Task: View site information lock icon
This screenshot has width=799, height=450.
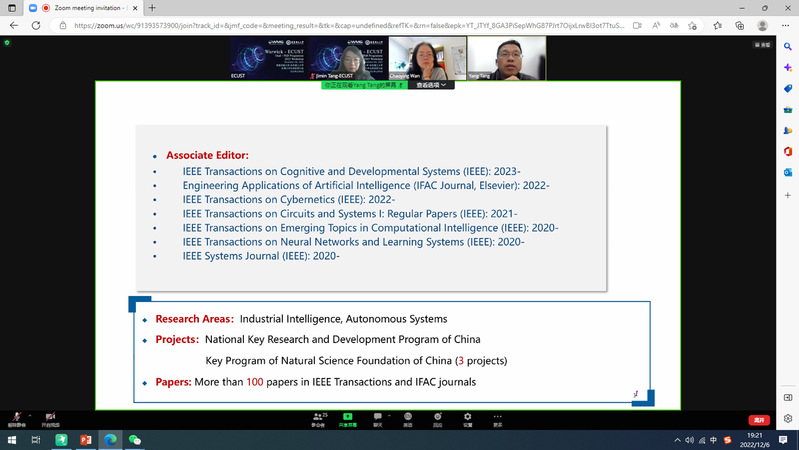Action: pyautogui.click(x=63, y=25)
